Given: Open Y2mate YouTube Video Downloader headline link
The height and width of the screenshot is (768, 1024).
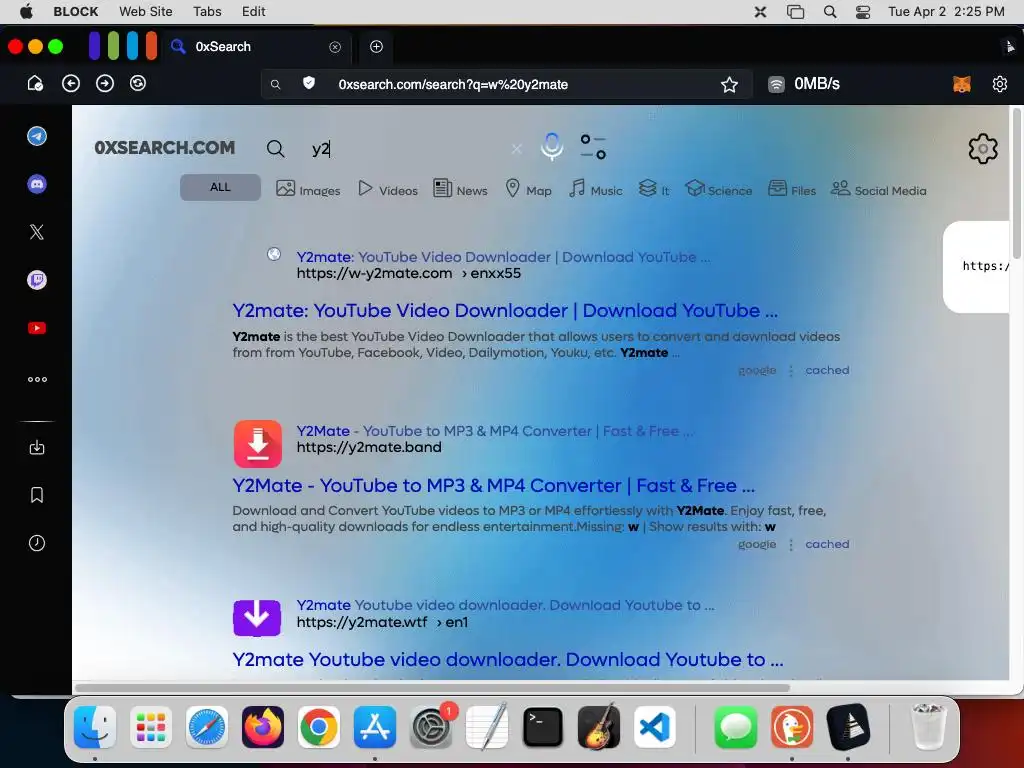Looking at the screenshot, I should [x=505, y=311].
